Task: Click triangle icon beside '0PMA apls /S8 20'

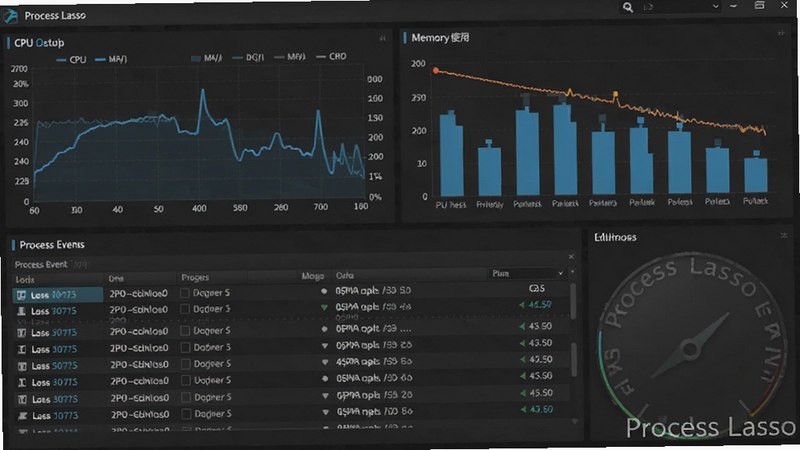Action: pyautogui.click(x=325, y=395)
